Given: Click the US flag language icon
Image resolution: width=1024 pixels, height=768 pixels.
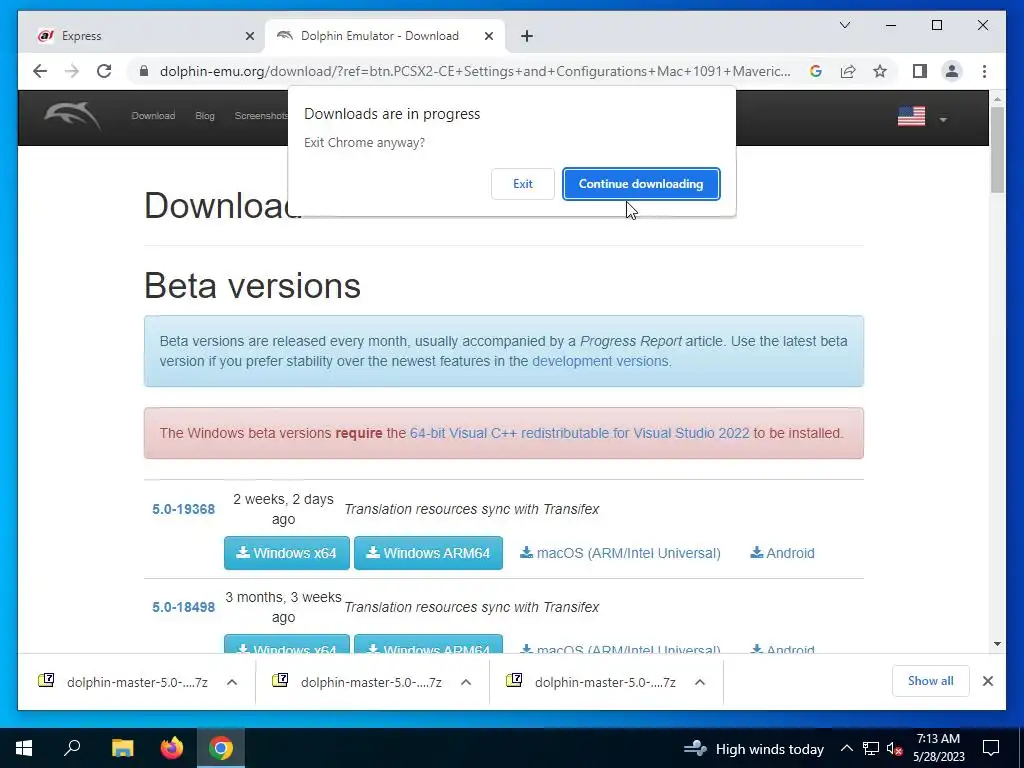Looking at the screenshot, I should [x=911, y=116].
